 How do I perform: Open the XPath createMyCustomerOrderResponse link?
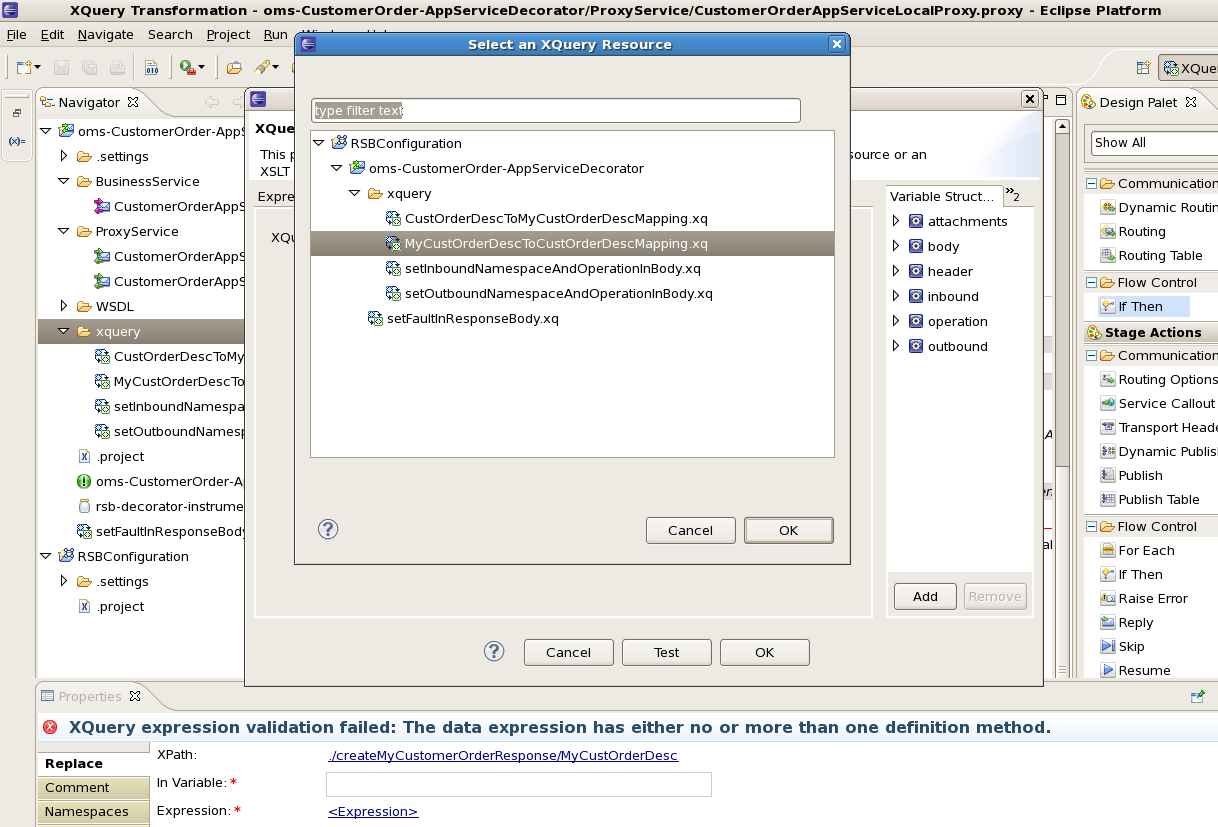[503, 755]
